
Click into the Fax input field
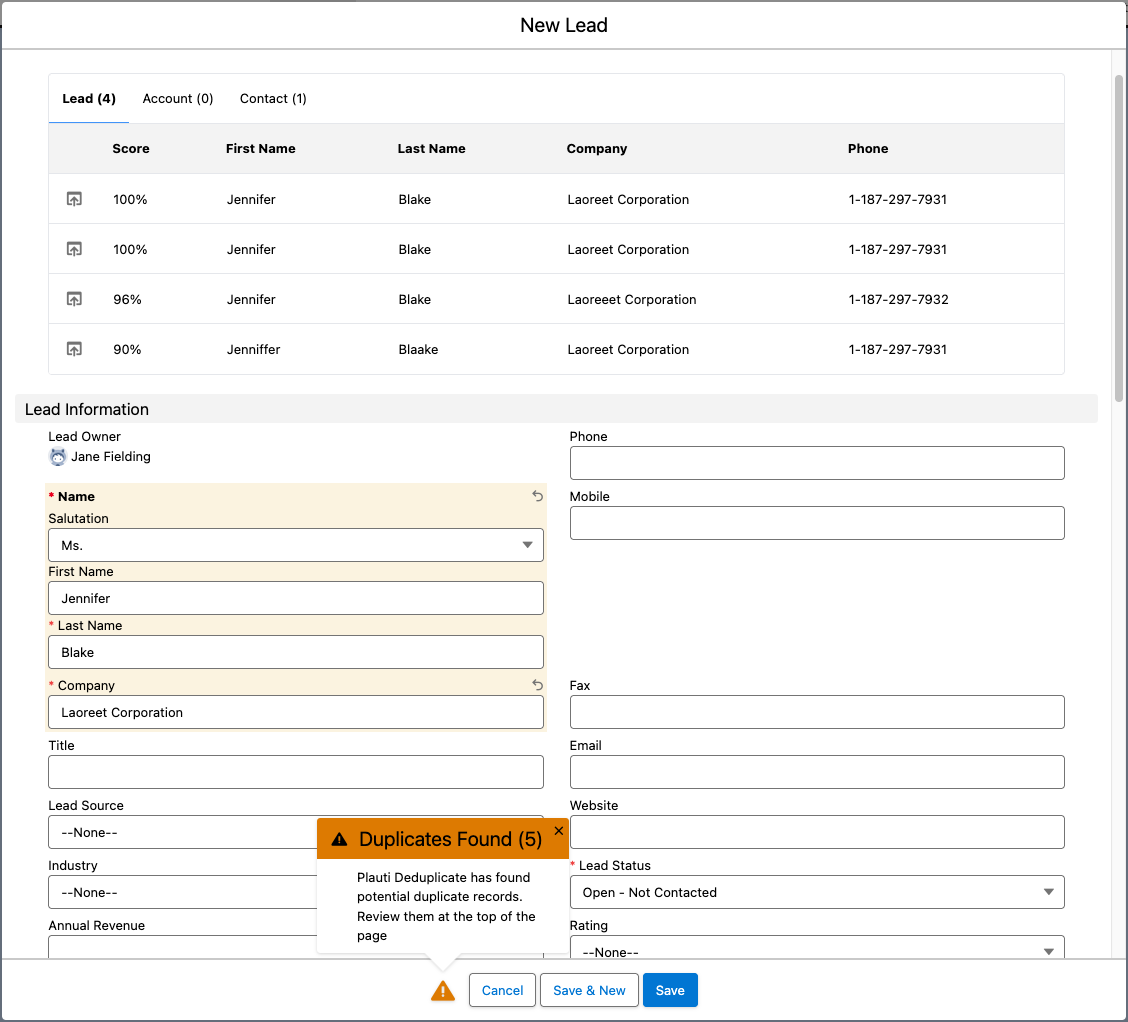tap(817, 712)
